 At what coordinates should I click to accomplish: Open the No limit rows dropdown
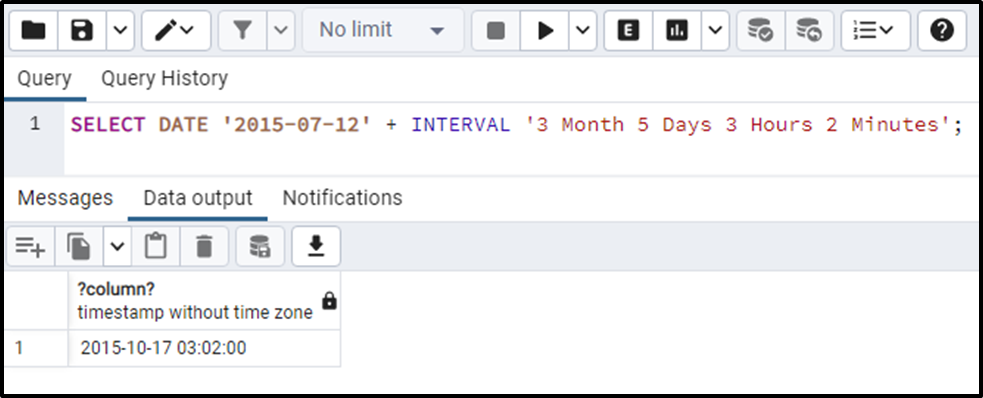tap(382, 30)
